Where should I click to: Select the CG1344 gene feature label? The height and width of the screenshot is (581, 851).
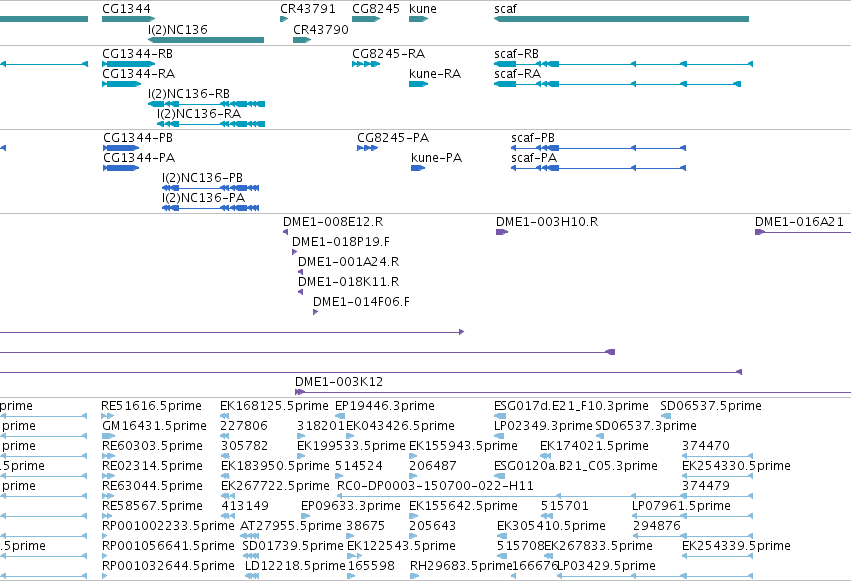point(126,9)
